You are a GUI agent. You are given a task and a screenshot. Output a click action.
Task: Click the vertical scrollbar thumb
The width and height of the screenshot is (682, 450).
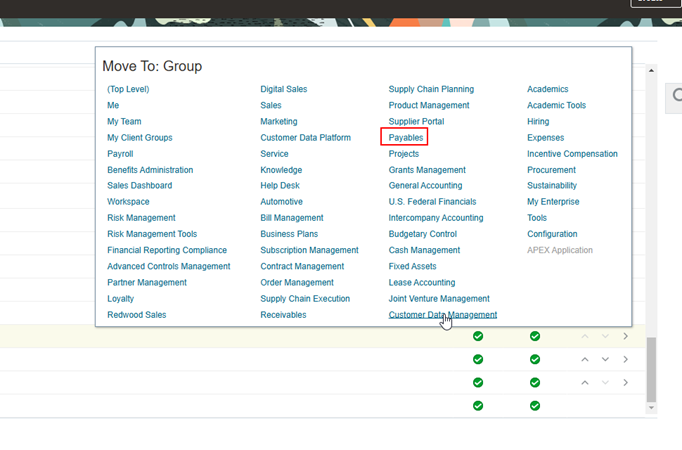pyautogui.click(x=651, y=370)
